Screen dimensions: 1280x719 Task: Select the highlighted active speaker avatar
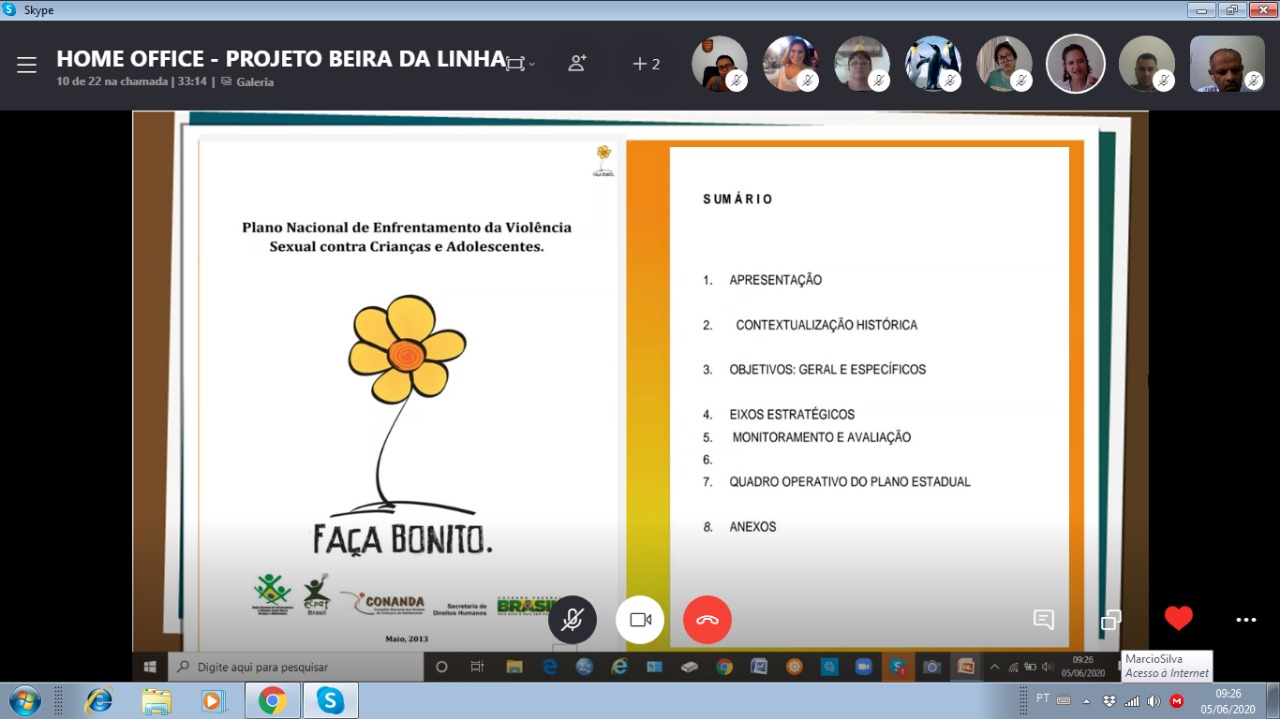click(1076, 64)
